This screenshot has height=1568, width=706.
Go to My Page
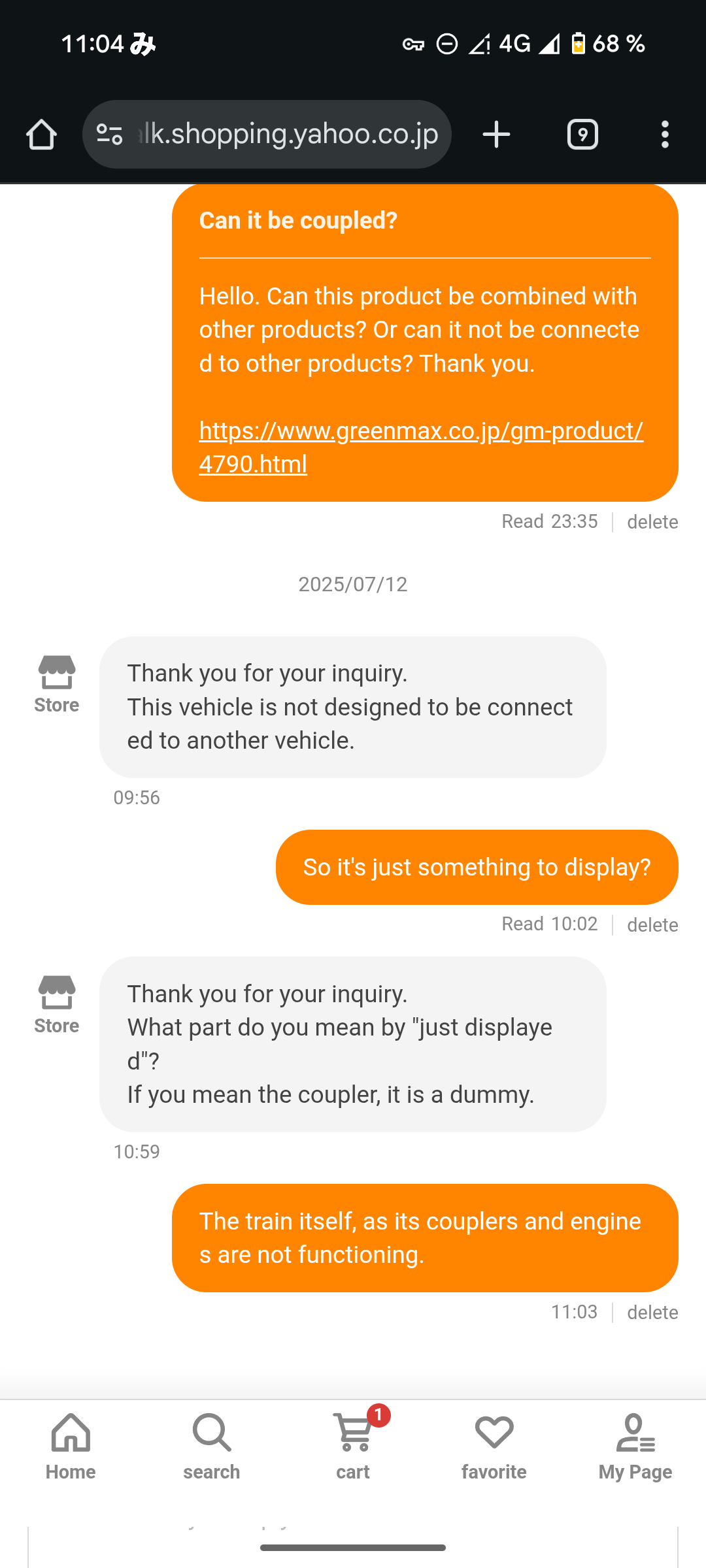635,1446
